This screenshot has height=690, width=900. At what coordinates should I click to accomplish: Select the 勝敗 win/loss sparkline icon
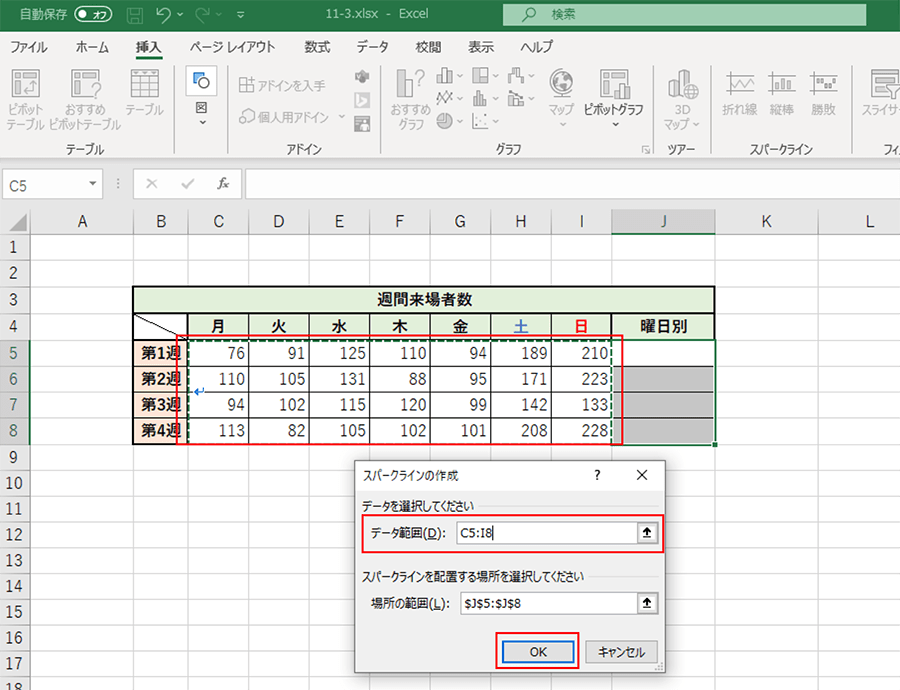(823, 90)
